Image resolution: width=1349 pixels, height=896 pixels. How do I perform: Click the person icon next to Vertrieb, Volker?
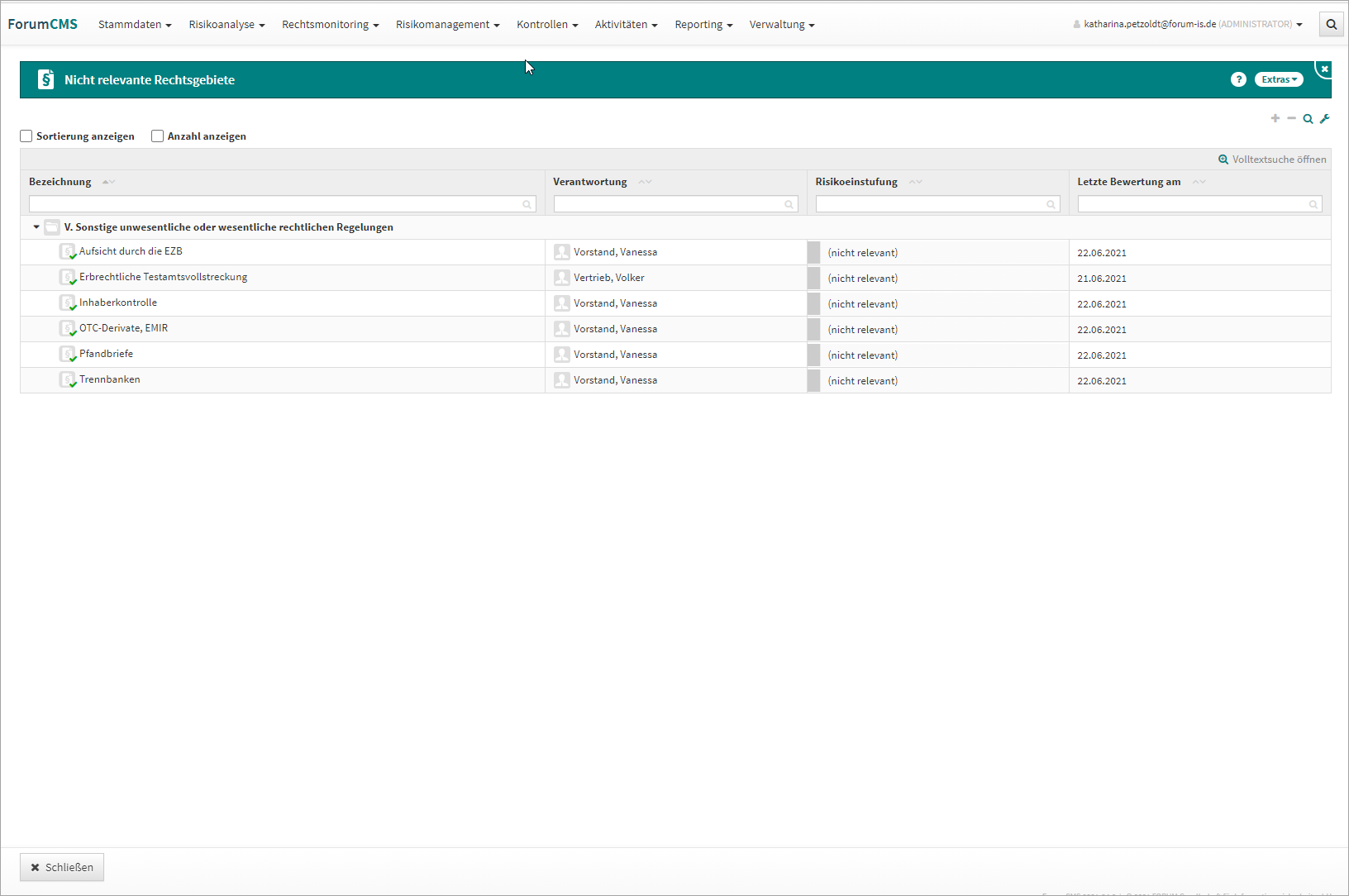click(x=561, y=278)
